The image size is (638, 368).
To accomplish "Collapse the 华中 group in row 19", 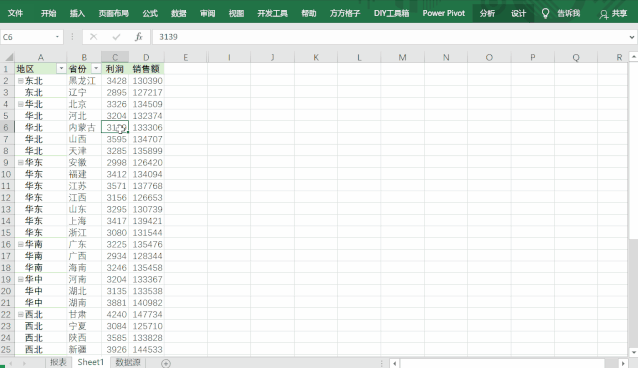I will click(x=20, y=279).
